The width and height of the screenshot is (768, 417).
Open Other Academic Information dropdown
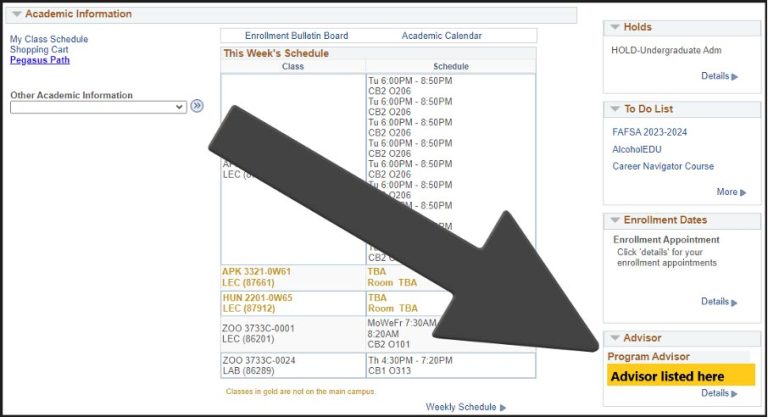pyautogui.click(x=98, y=107)
